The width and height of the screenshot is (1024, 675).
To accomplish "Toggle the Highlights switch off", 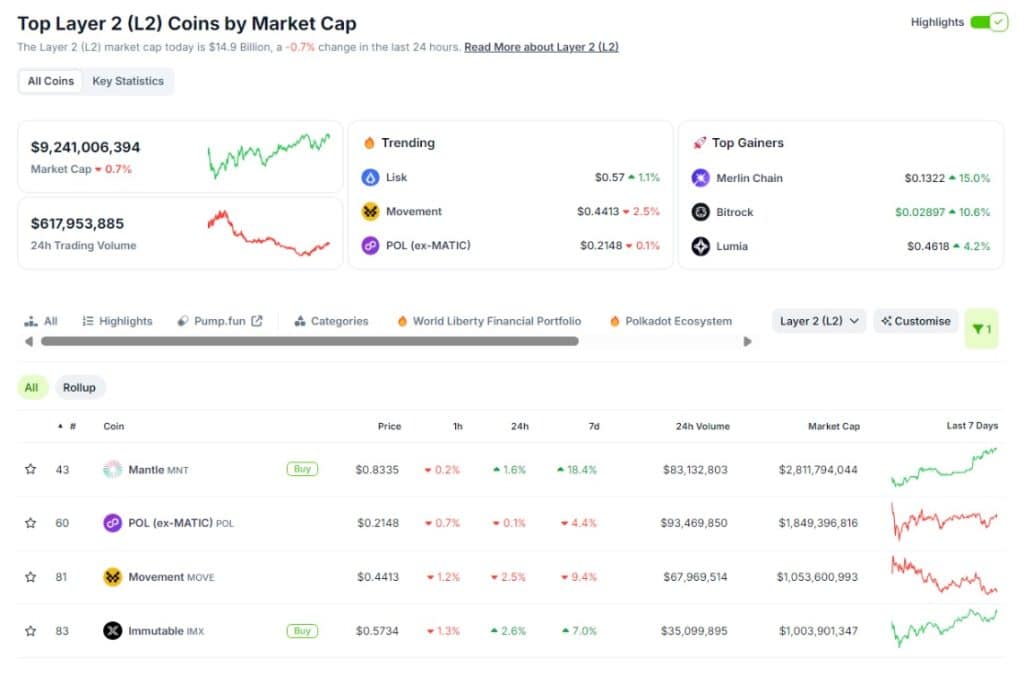I will tap(989, 22).
